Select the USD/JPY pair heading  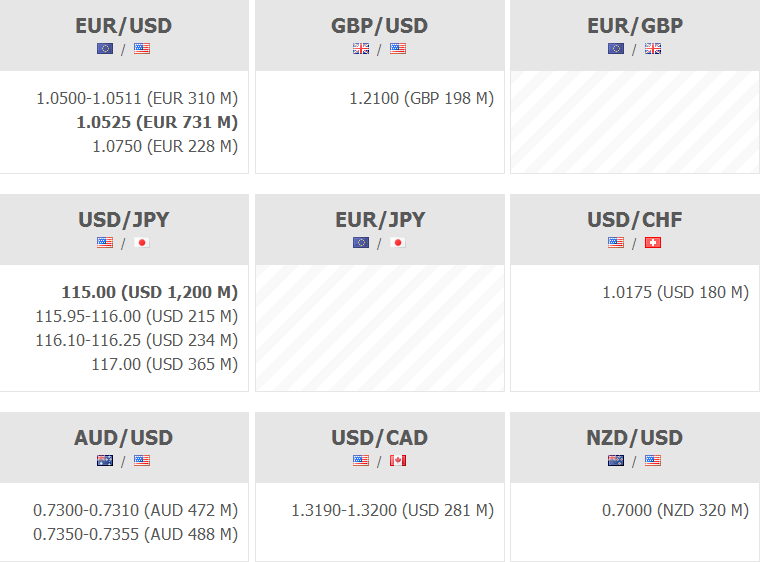(x=124, y=220)
